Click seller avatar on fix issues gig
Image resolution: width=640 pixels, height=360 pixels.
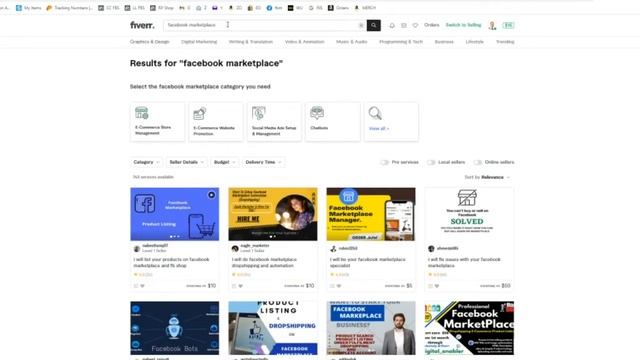coord(431,248)
